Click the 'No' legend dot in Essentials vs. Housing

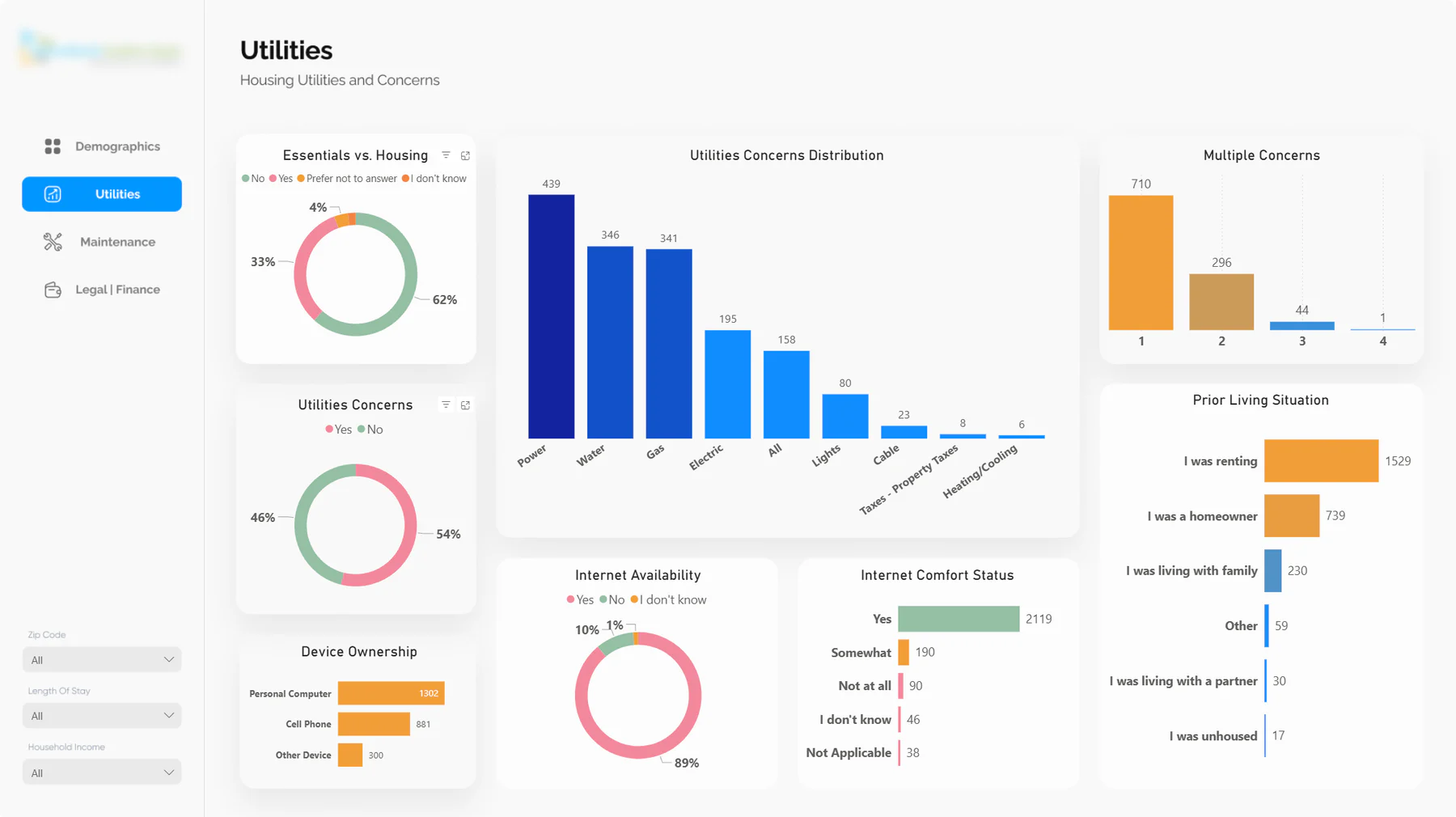[245, 179]
